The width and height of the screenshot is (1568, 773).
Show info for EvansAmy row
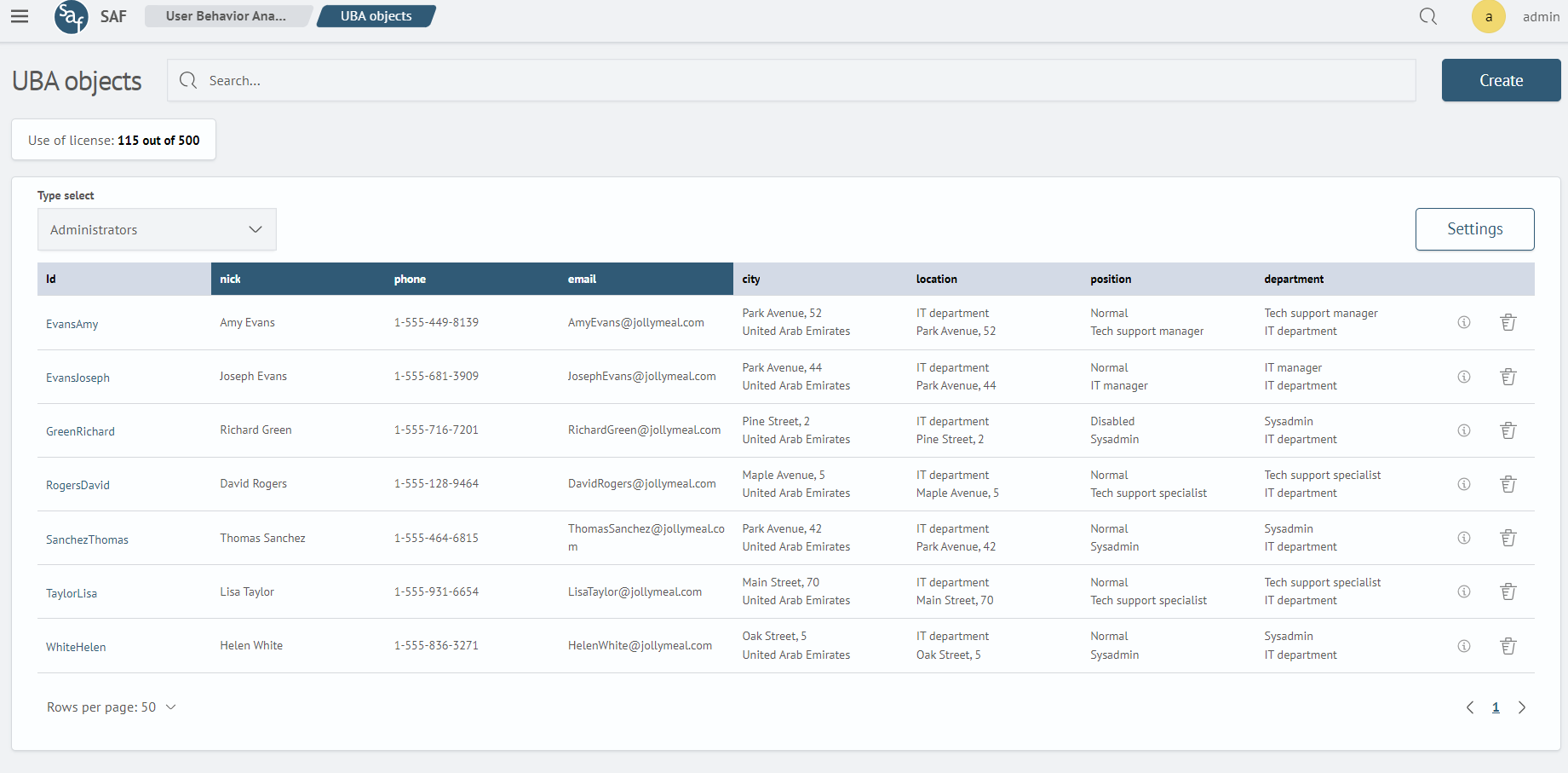tap(1464, 322)
